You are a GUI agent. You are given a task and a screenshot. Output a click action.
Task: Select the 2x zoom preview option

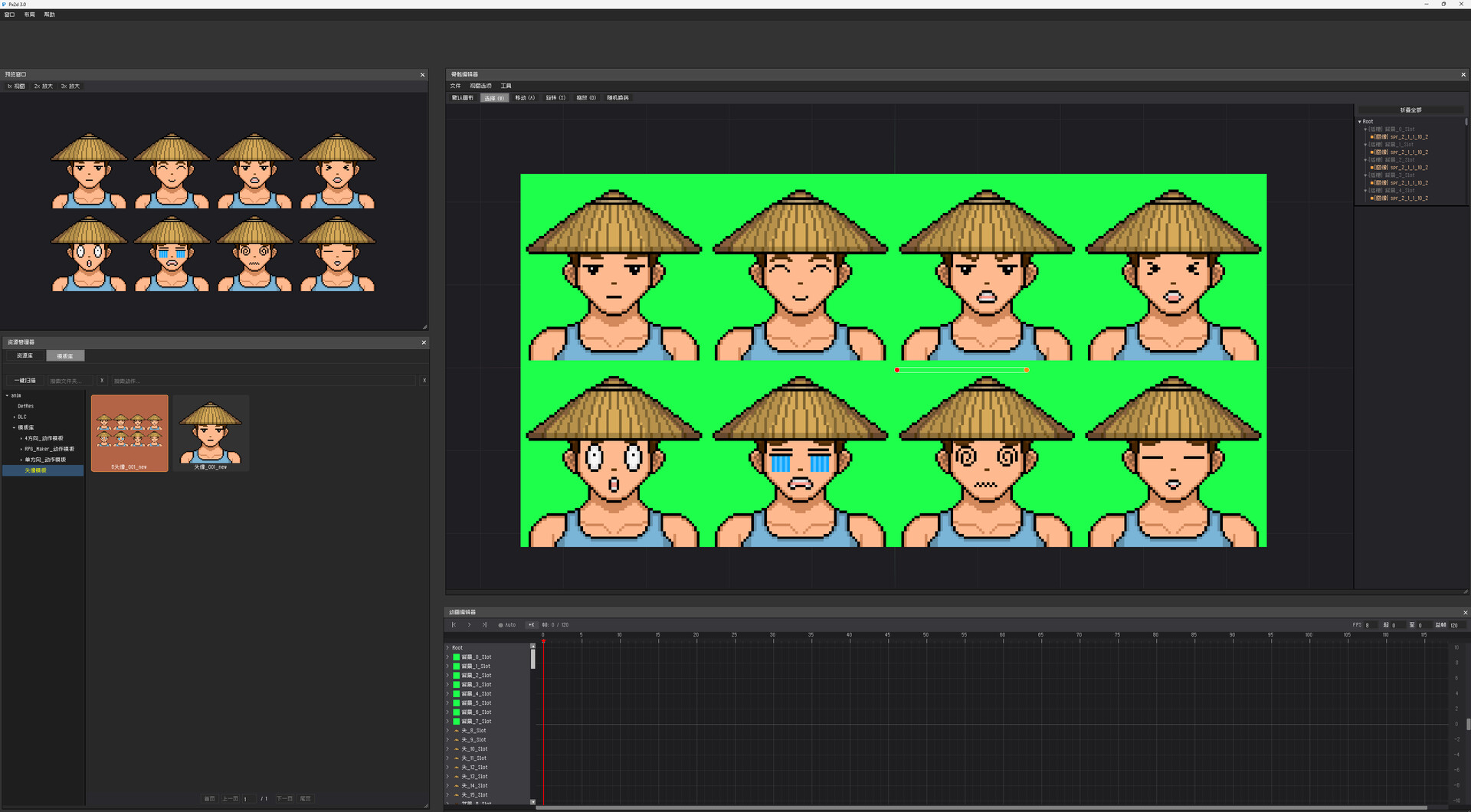point(44,87)
